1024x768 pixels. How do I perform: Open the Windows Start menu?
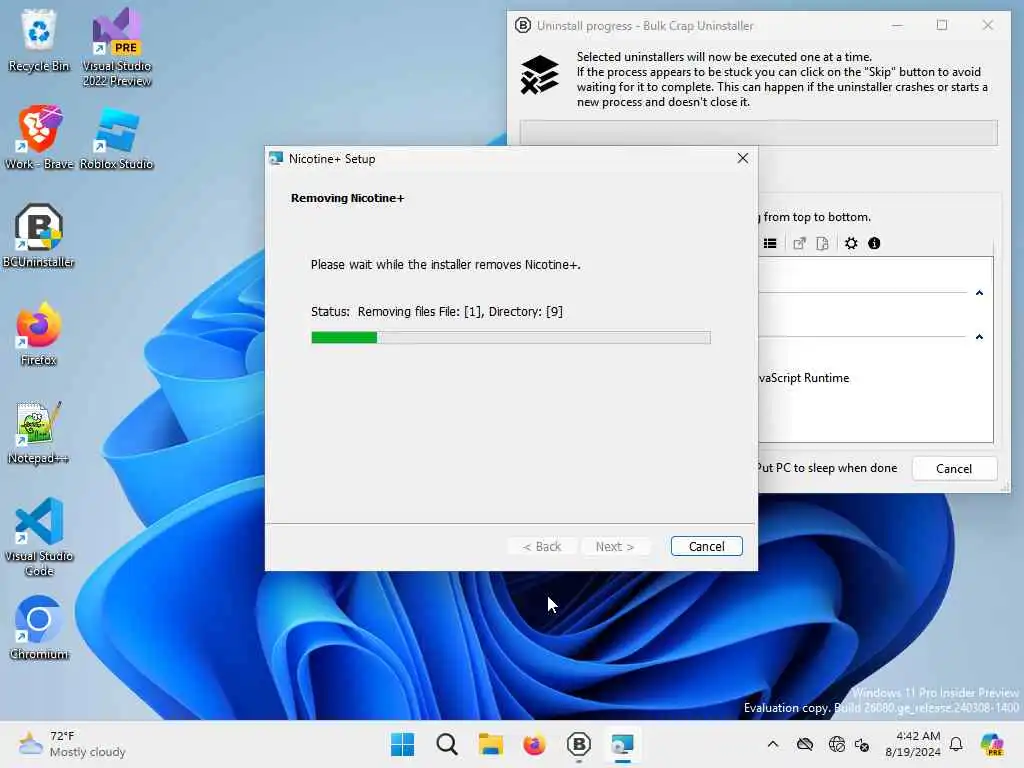pyautogui.click(x=402, y=744)
